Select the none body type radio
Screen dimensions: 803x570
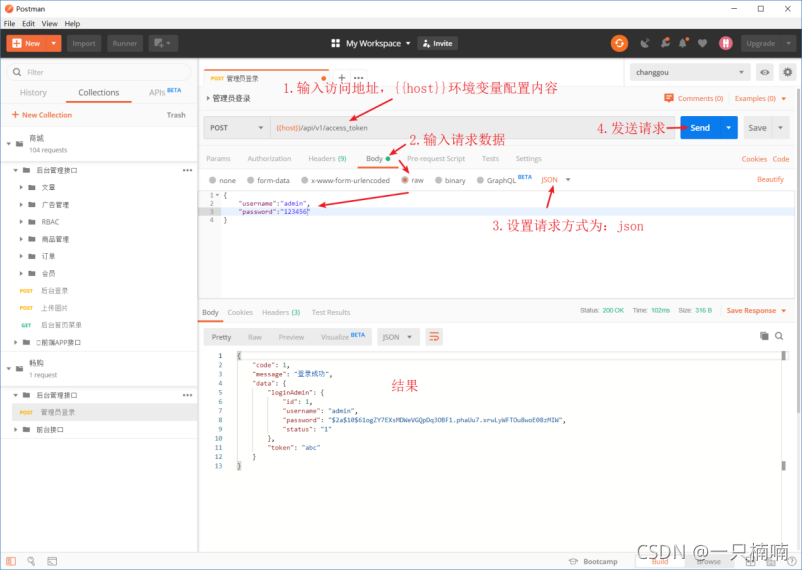[213, 180]
